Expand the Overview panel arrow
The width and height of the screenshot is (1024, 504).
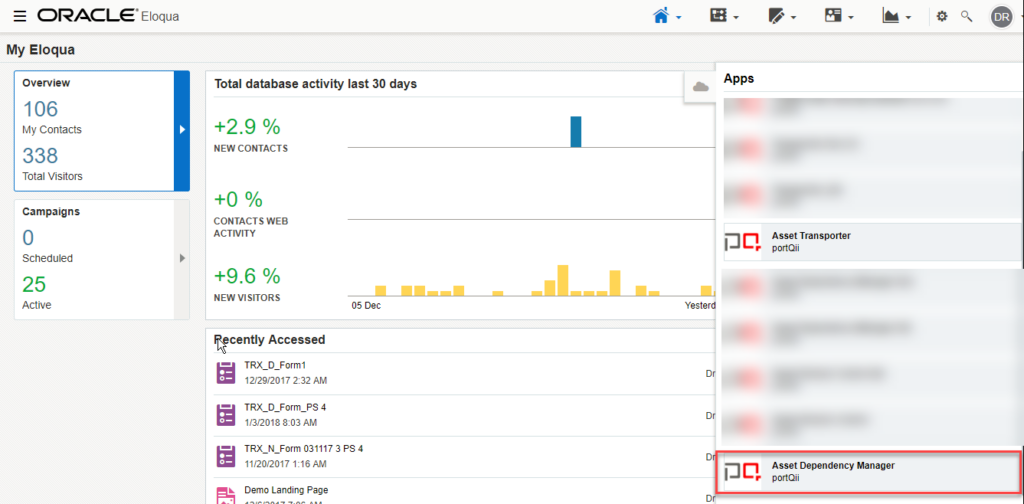click(x=181, y=130)
